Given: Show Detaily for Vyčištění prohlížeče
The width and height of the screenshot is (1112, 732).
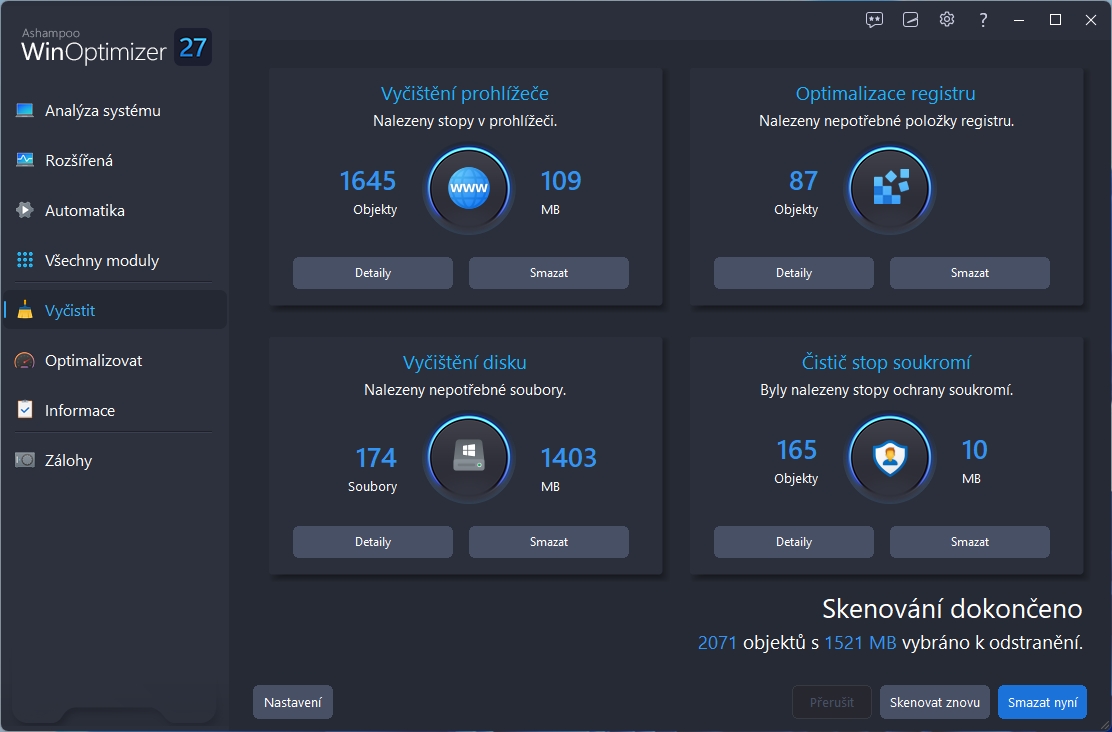Looking at the screenshot, I should point(373,273).
